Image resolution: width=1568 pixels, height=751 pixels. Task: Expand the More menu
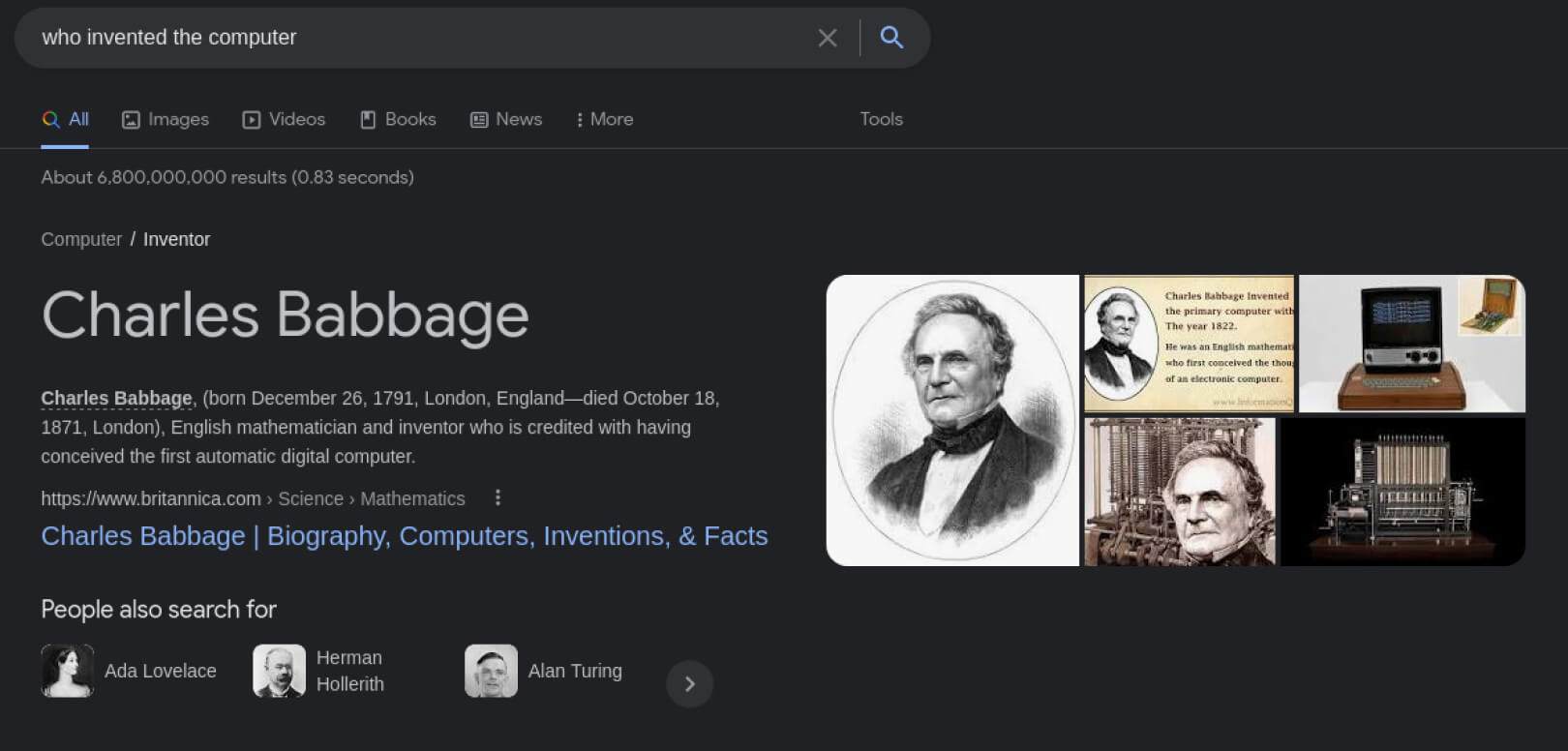pos(605,119)
